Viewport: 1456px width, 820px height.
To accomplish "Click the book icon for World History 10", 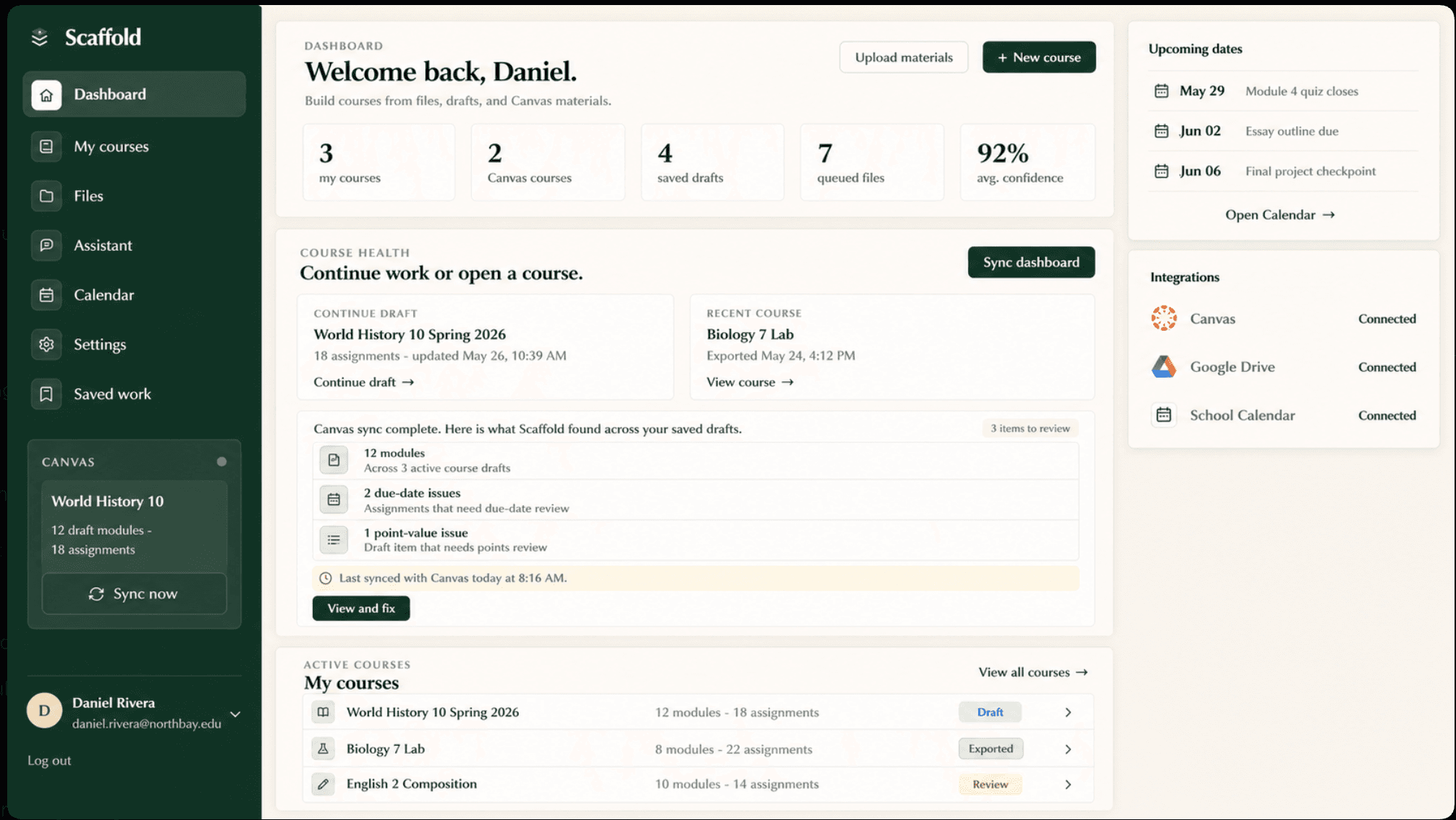I will coord(323,712).
